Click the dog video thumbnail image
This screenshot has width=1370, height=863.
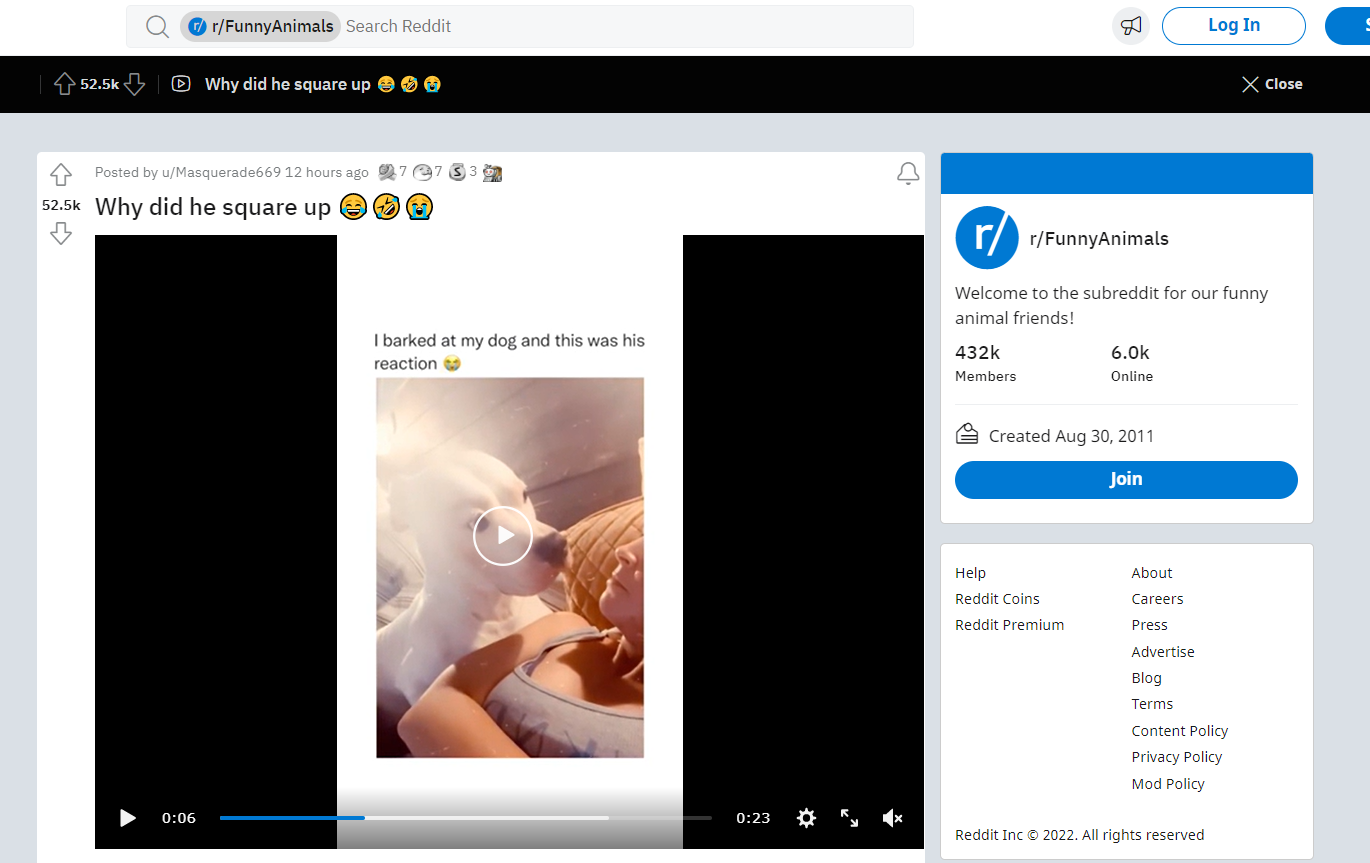pyautogui.click(x=510, y=568)
